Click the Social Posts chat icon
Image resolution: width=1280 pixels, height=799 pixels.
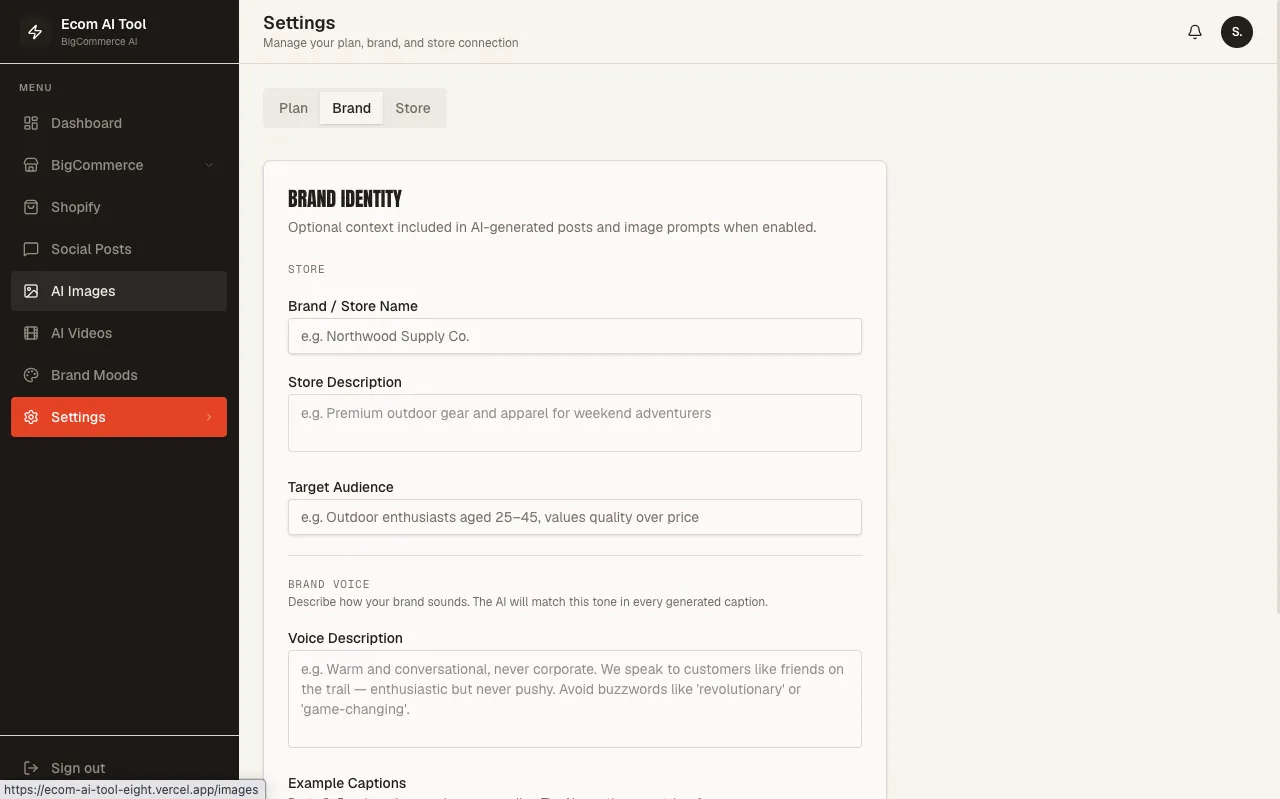(31, 249)
